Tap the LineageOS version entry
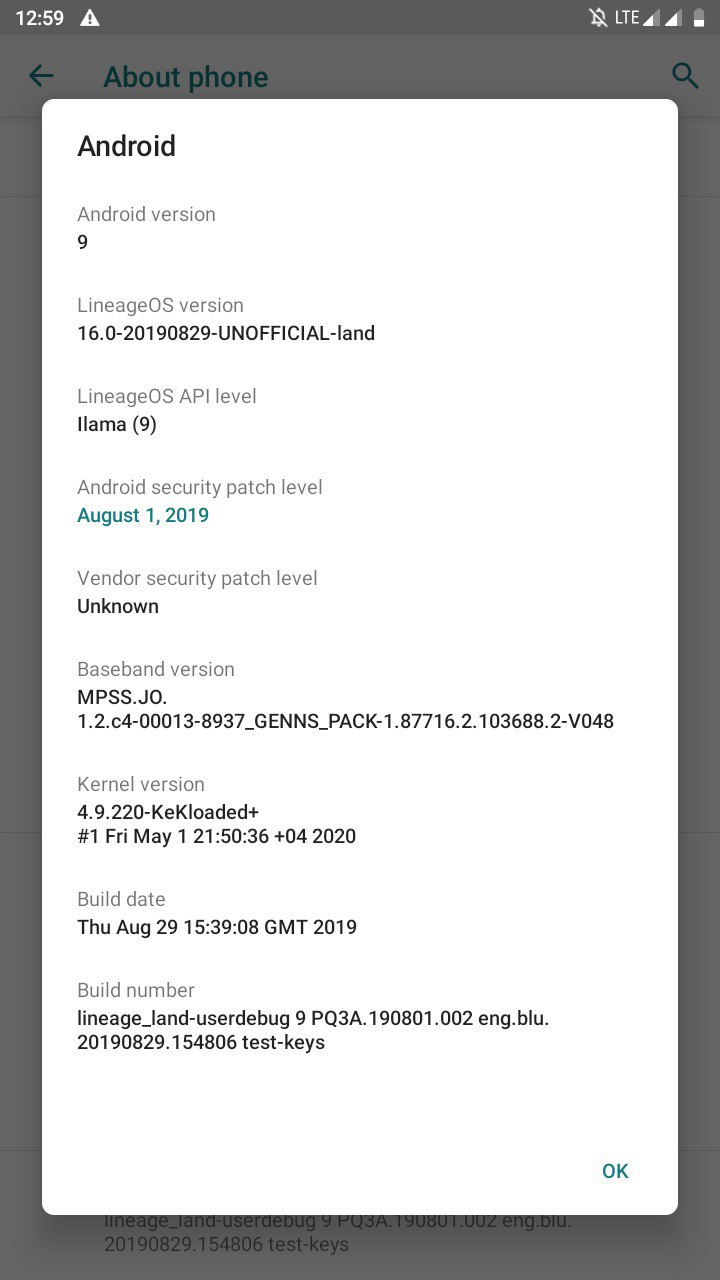The width and height of the screenshot is (720, 1280). click(360, 319)
